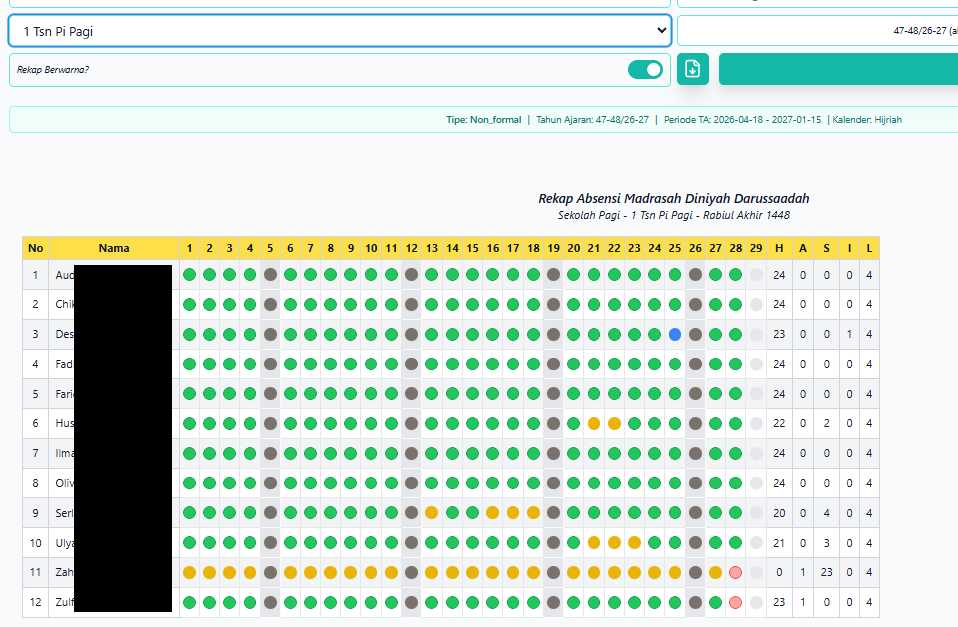
Task: Select row 10's yellow dot under day 23
Action: 634,543
